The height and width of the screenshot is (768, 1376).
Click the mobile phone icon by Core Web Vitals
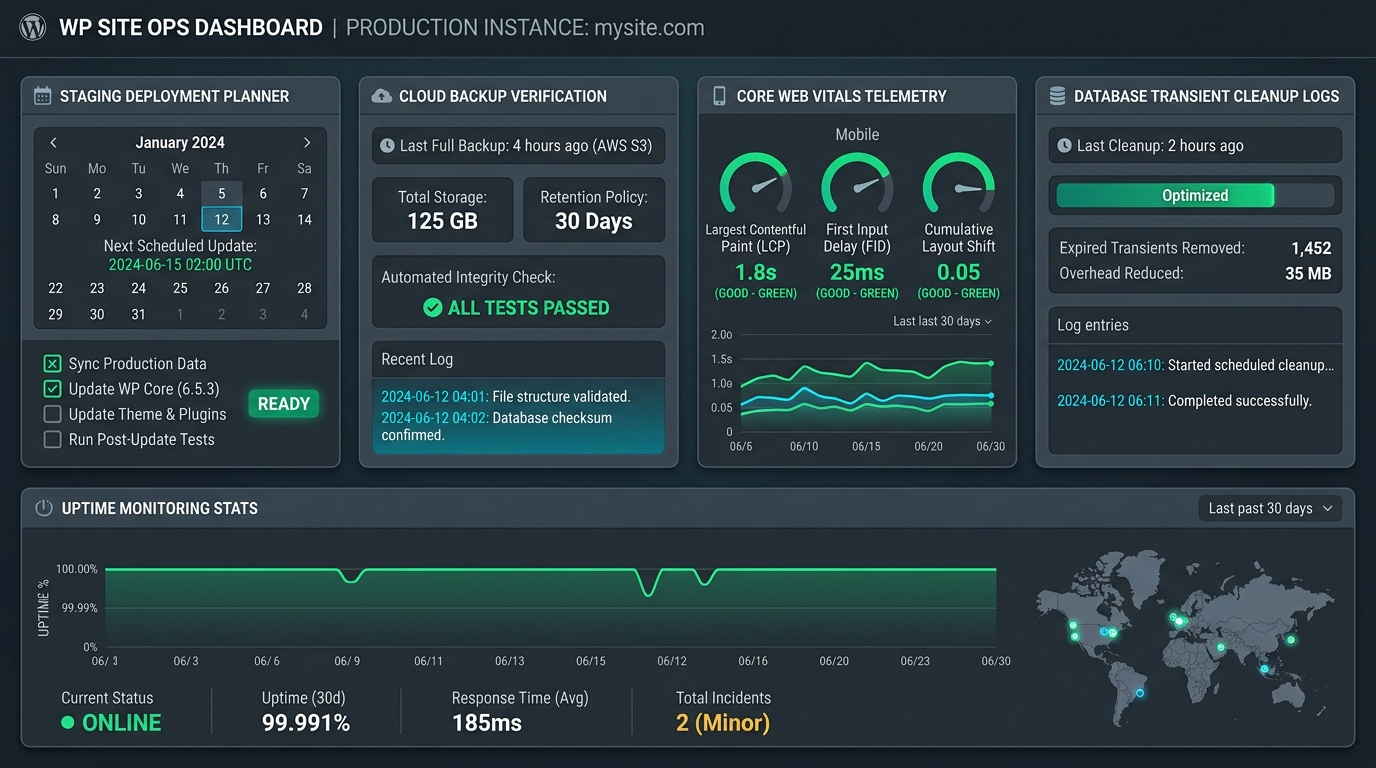click(x=719, y=96)
